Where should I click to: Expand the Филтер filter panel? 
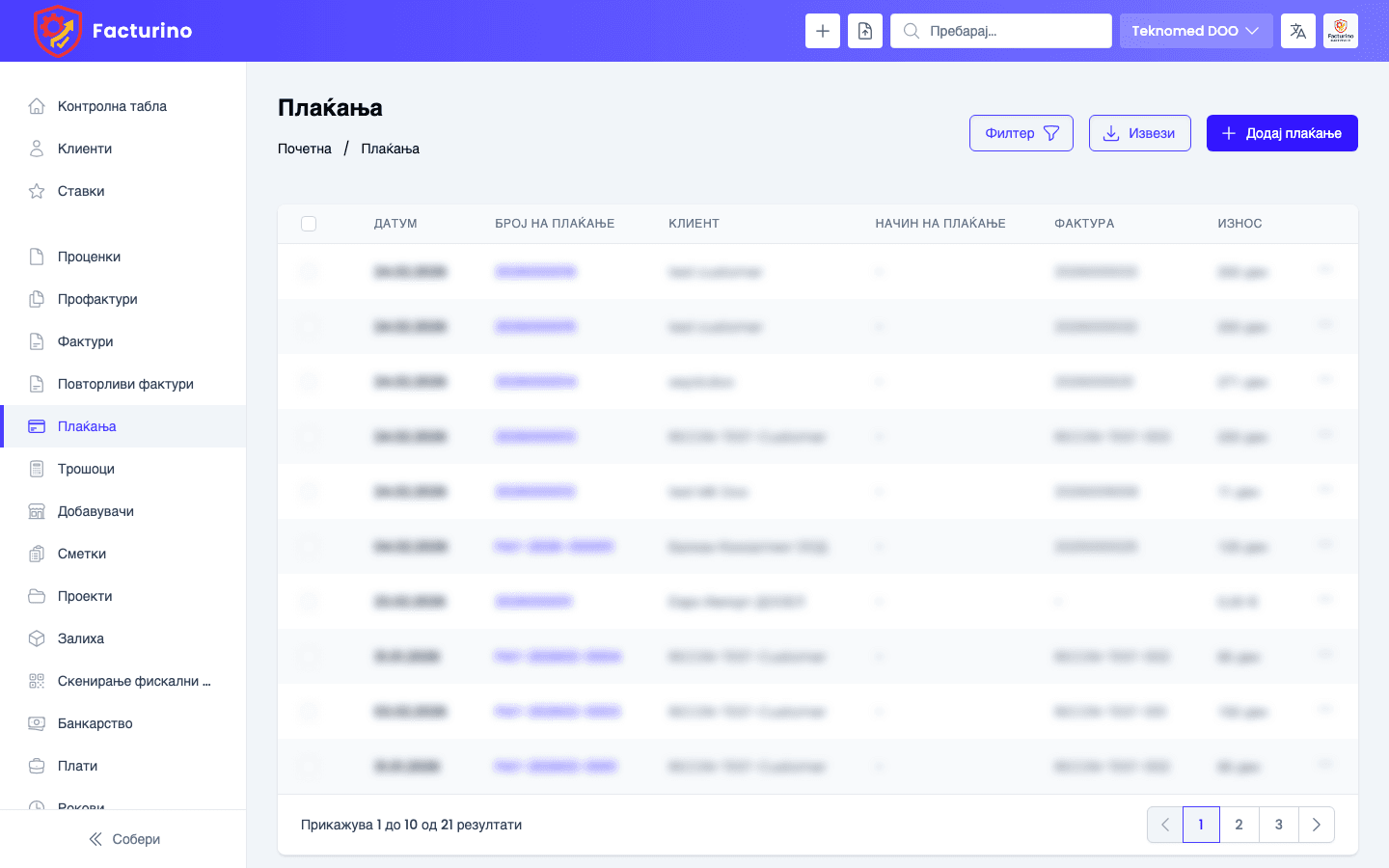[1021, 133]
